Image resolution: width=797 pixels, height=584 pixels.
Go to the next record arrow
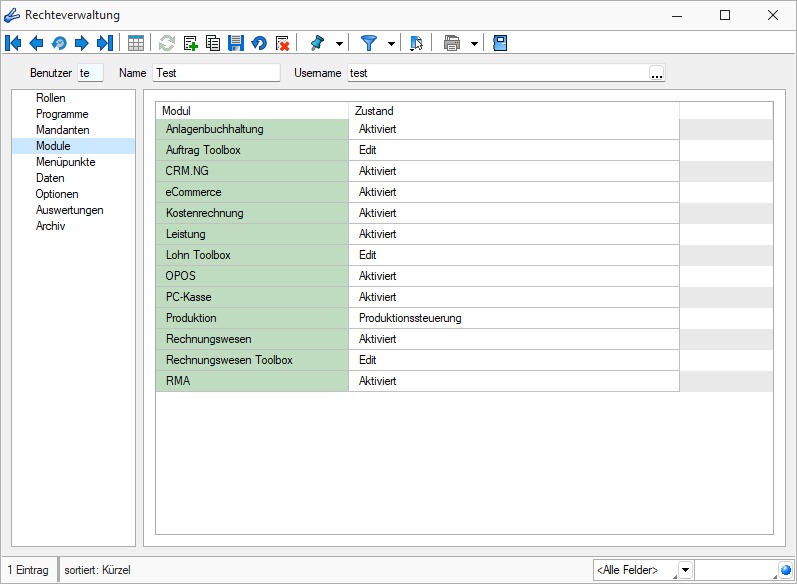click(x=82, y=43)
